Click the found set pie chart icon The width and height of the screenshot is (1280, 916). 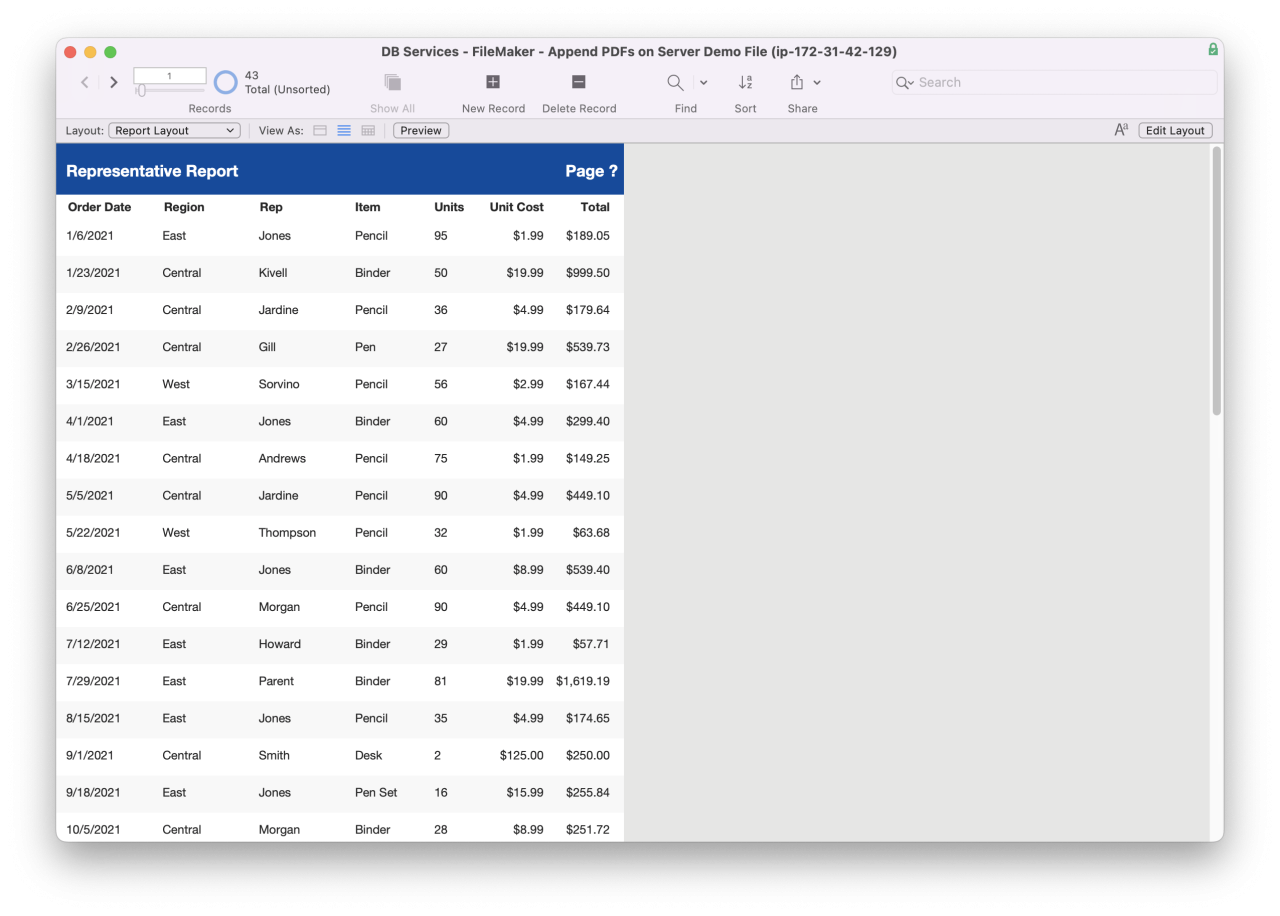(x=226, y=82)
